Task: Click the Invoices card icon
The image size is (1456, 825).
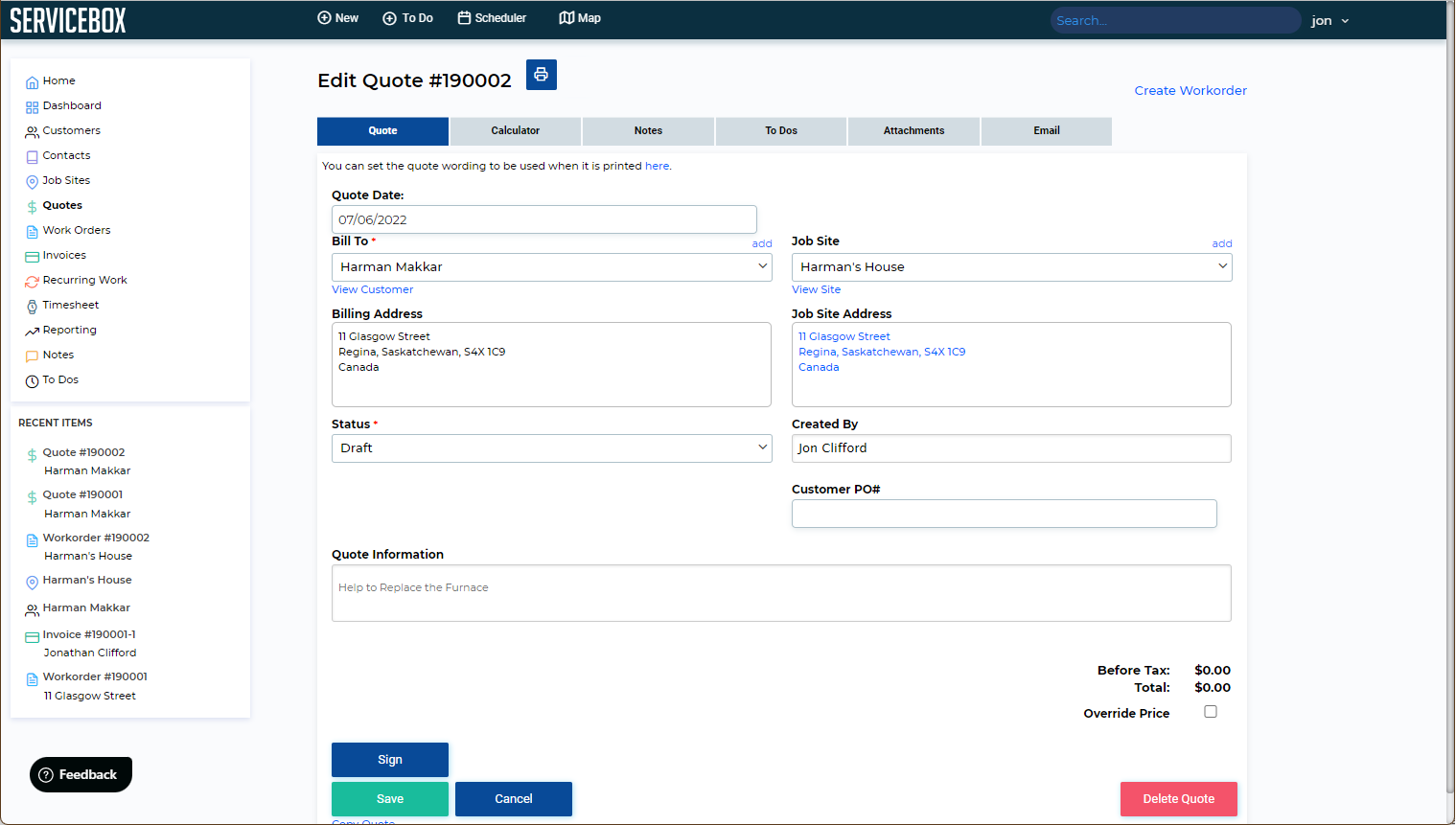Action: coord(32,257)
